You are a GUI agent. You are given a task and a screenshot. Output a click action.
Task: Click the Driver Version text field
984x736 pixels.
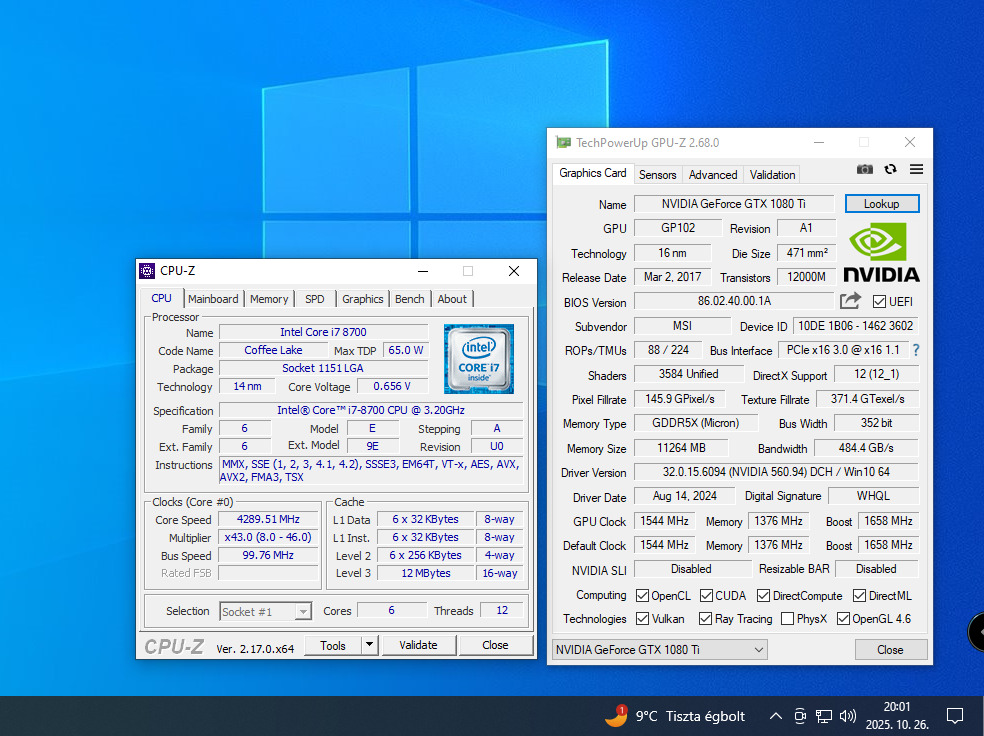tap(776, 472)
